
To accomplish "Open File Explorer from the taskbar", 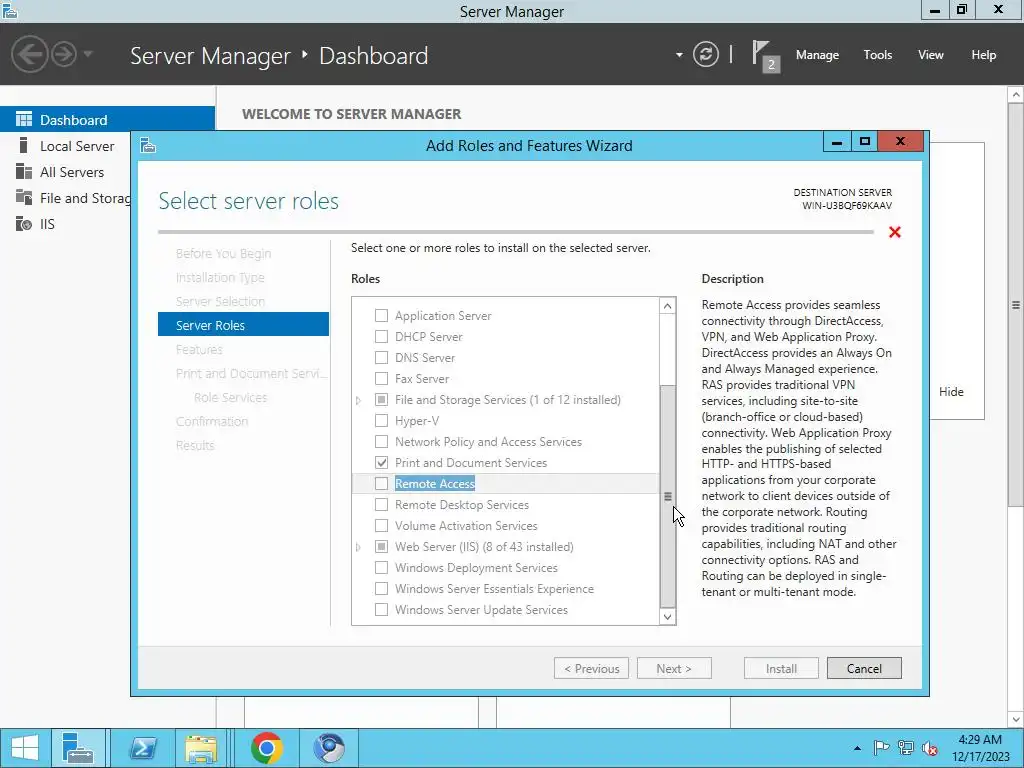I will pos(201,748).
